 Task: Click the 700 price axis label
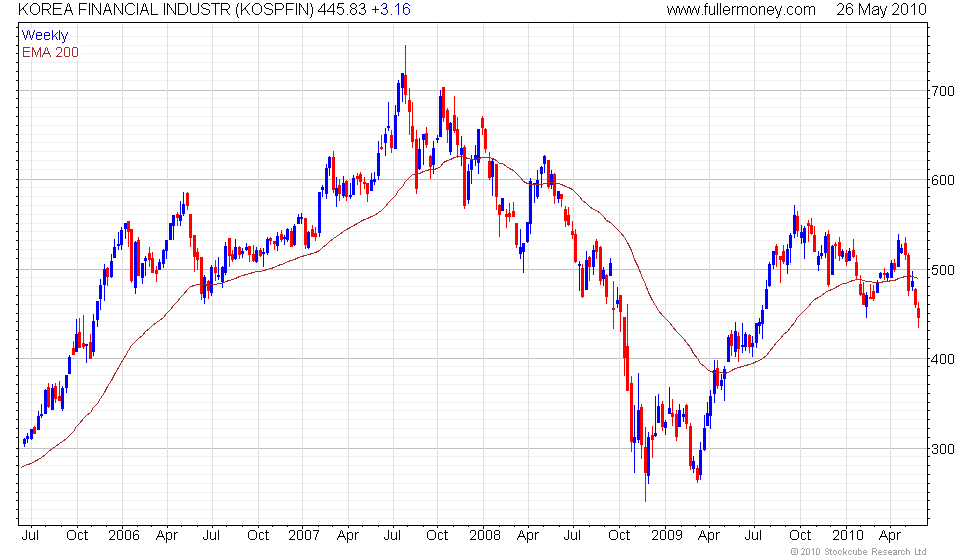[942, 91]
